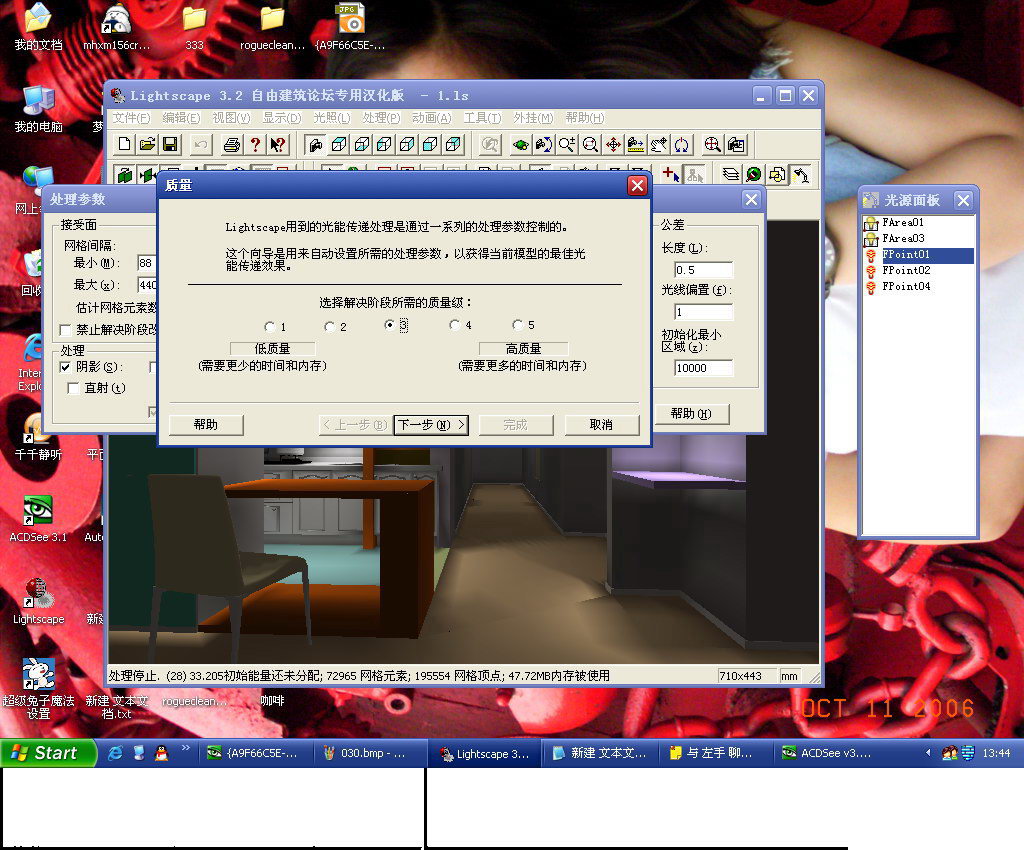Click the red plus selection cursor icon

[671, 174]
